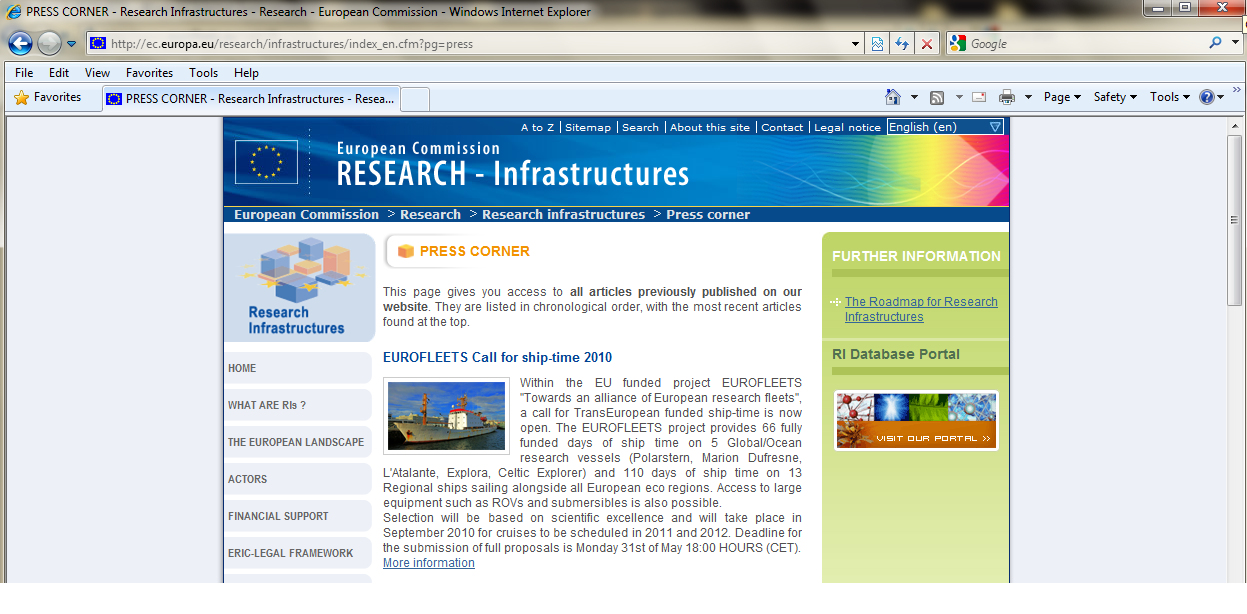
Task: Open the Favorites menu in menu bar
Action: click(x=149, y=73)
